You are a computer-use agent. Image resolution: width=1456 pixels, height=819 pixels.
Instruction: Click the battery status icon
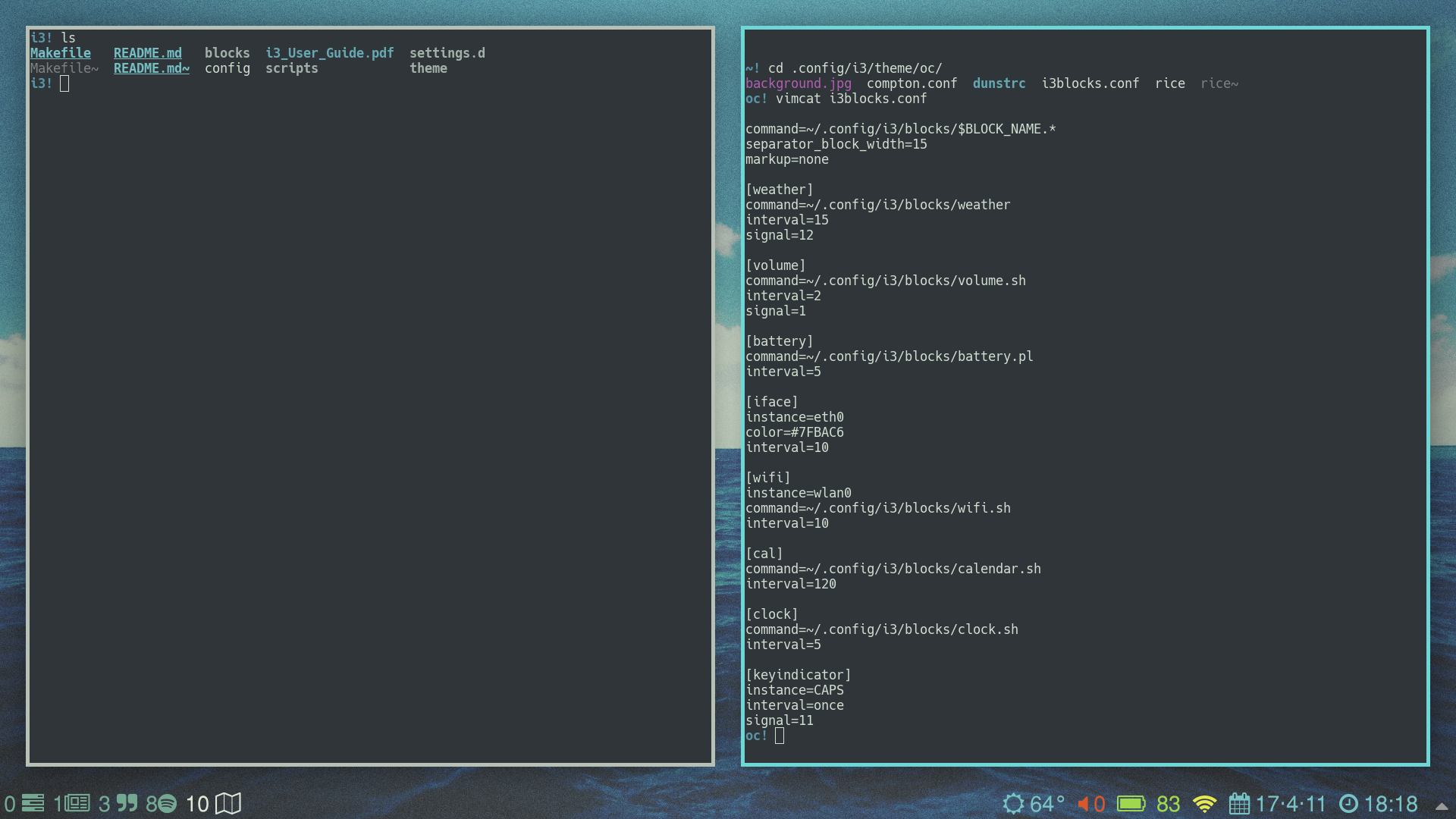tap(1131, 803)
